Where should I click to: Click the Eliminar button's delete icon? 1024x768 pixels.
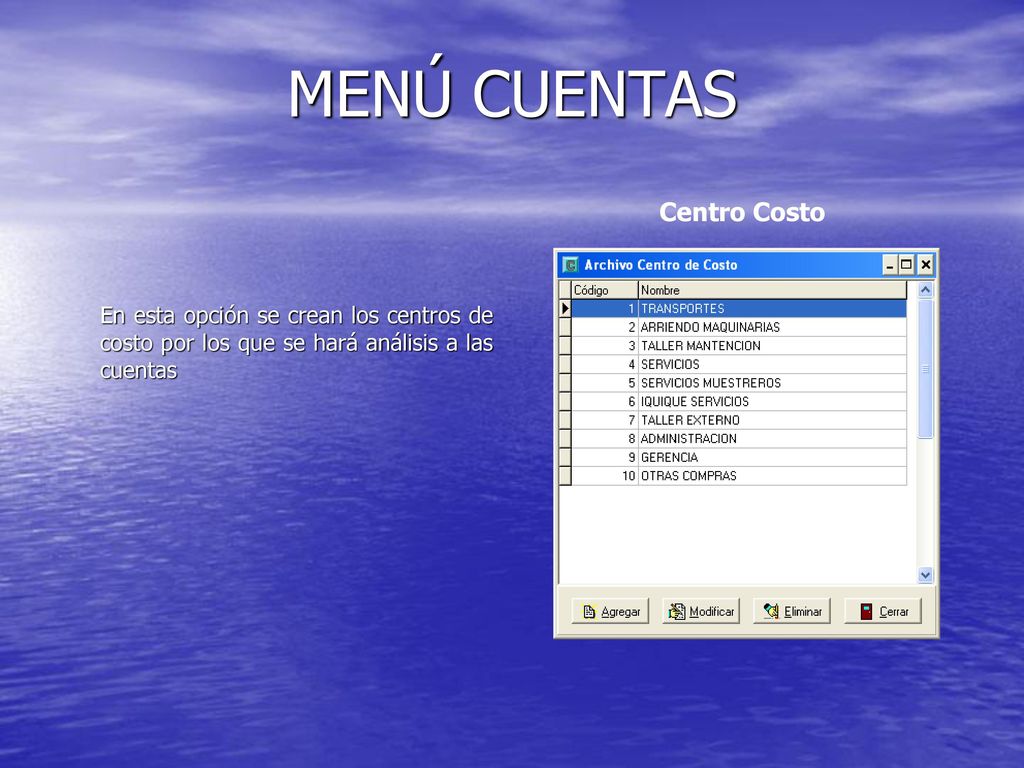(771, 611)
